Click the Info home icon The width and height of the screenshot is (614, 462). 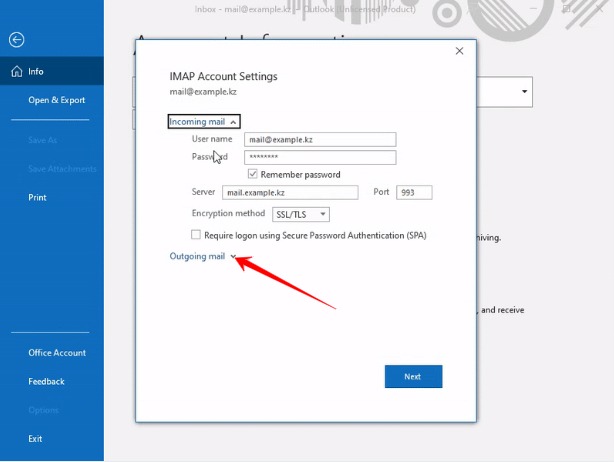click(x=17, y=71)
